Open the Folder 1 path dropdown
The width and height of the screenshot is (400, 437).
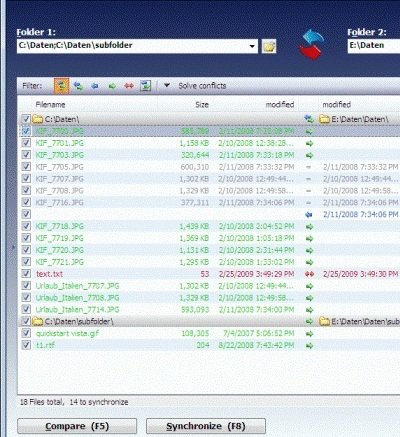click(x=252, y=46)
